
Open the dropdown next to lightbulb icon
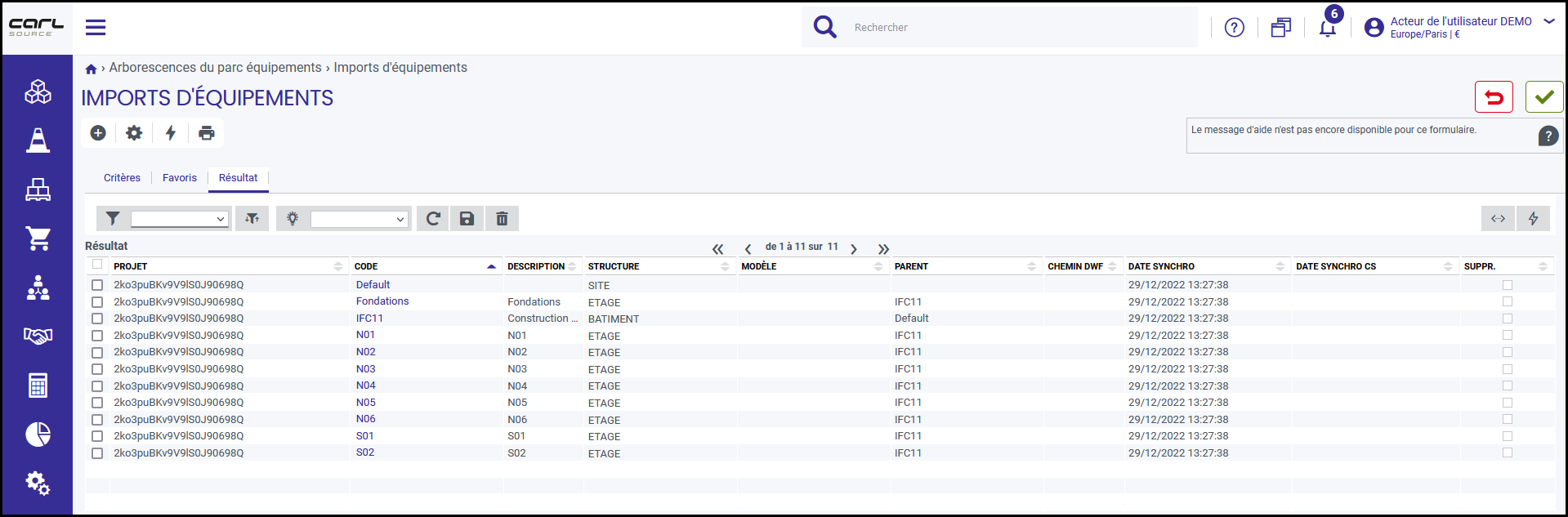(359, 219)
